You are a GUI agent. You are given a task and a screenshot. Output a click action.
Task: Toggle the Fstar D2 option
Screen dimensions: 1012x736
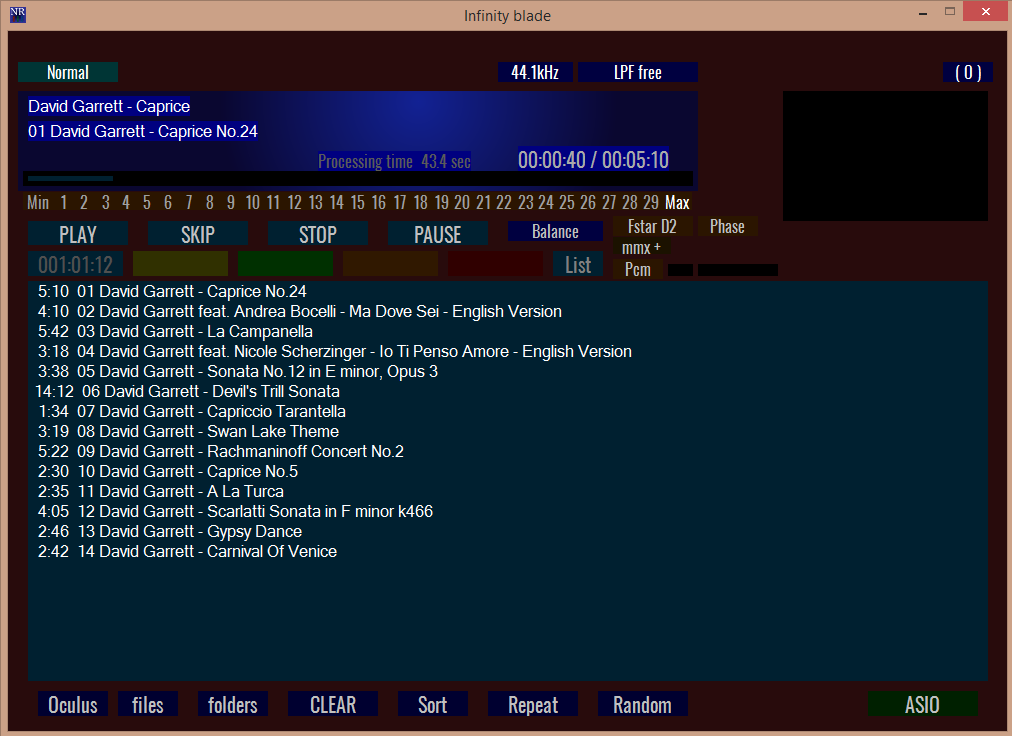[x=653, y=227]
